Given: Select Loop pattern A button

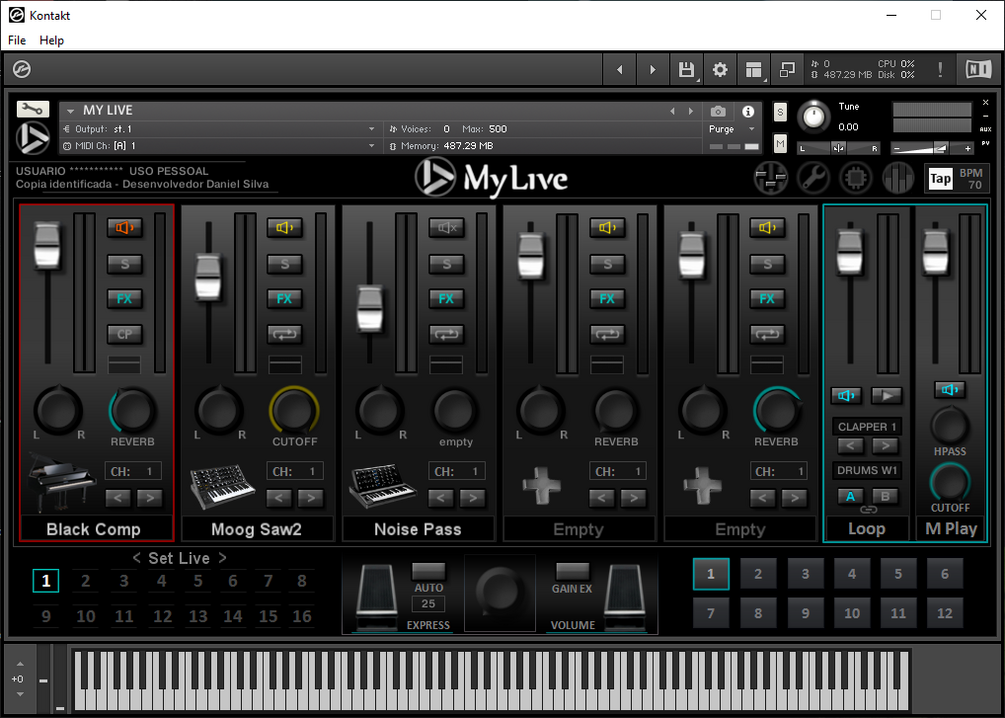Looking at the screenshot, I should pyautogui.click(x=851, y=496).
